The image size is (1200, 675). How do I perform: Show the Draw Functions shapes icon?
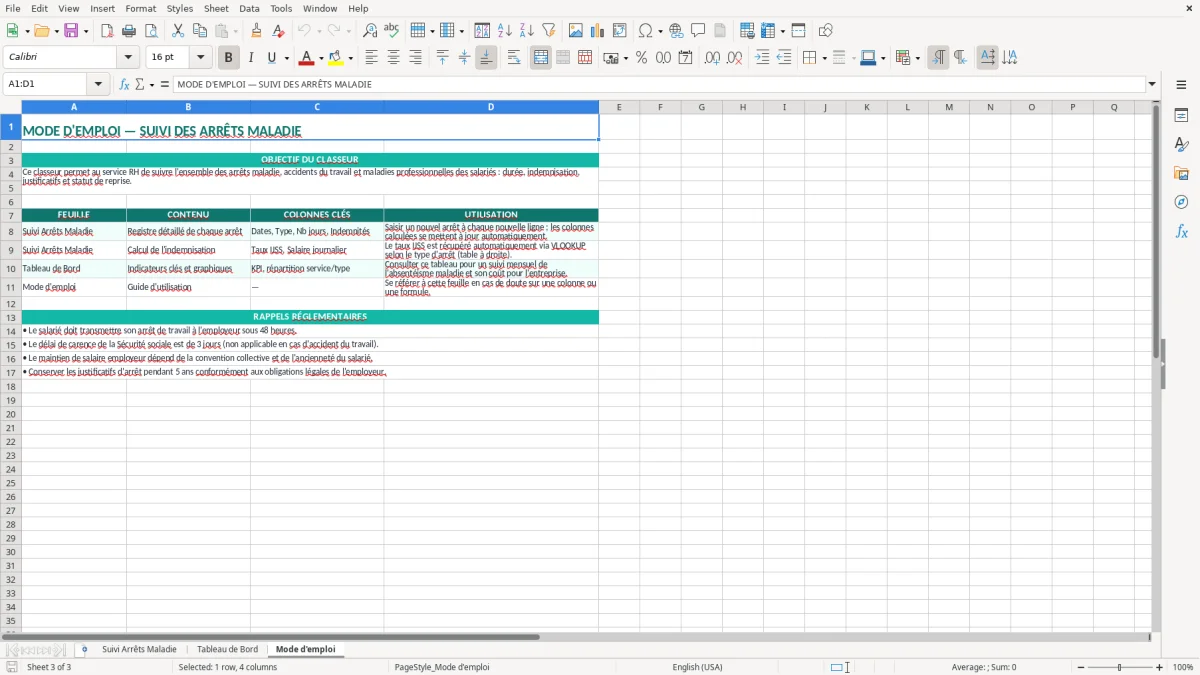pos(826,31)
